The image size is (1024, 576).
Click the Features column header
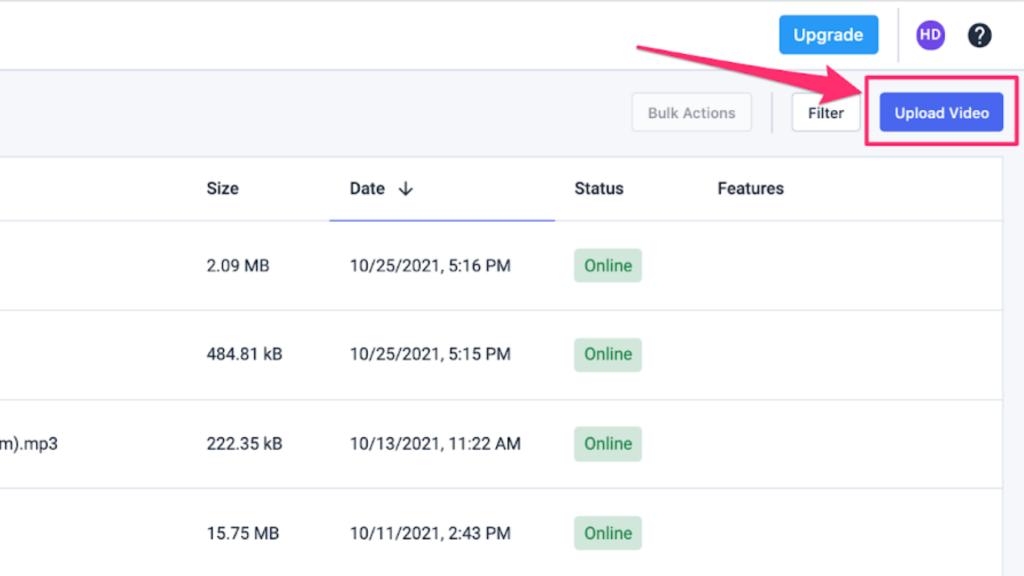pyautogui.click(x=750, y=189)
